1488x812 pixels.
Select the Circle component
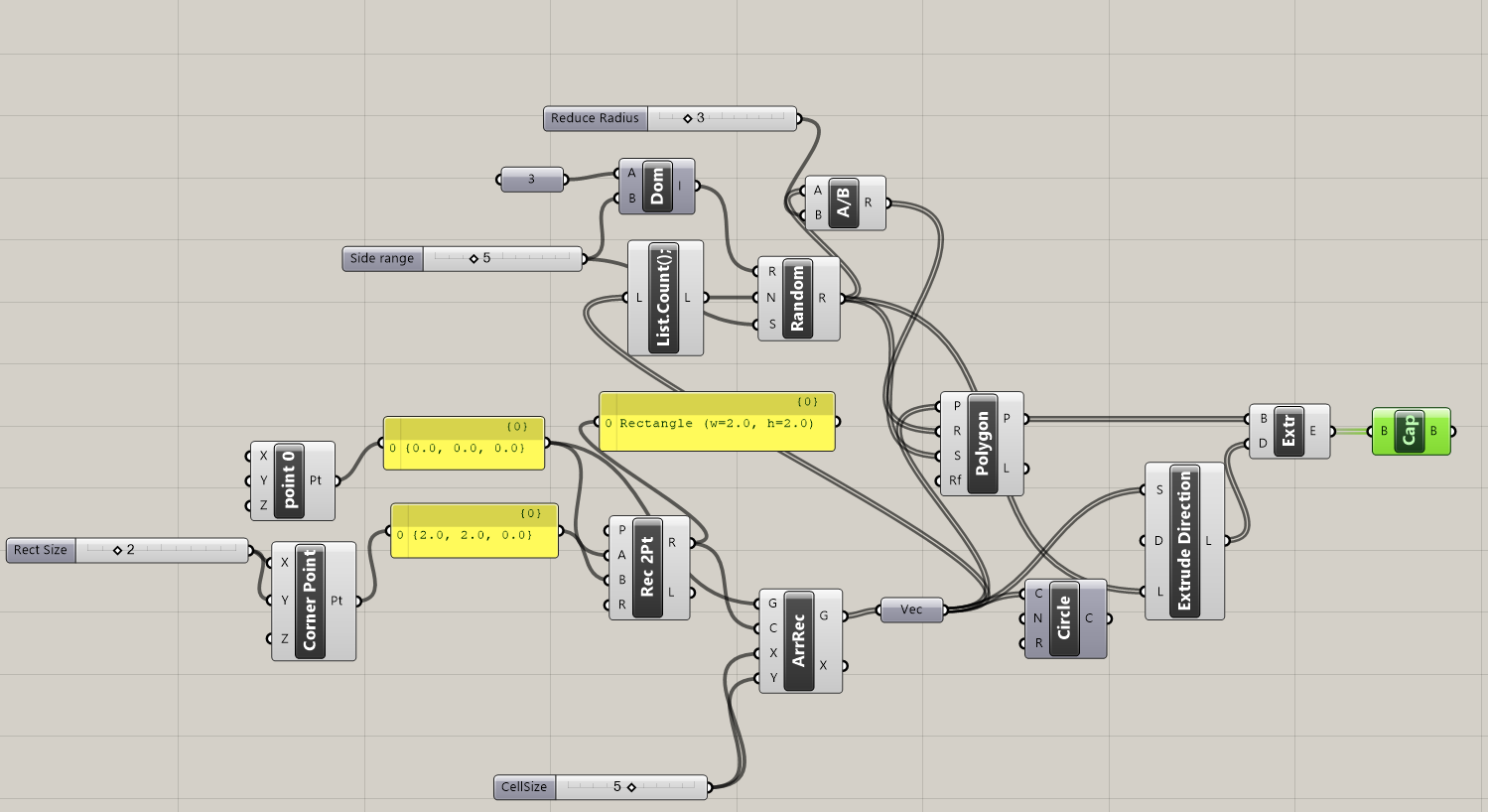tap(1064, 618)
